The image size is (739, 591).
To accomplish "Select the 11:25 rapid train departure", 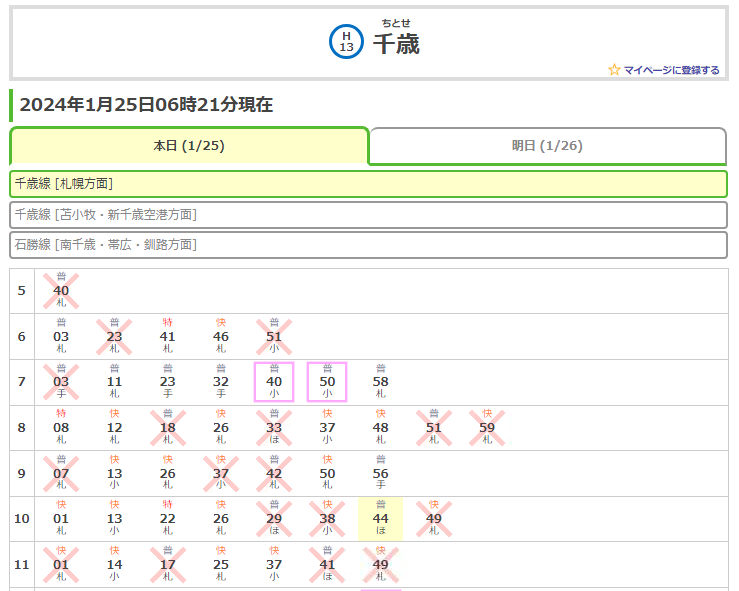I will (221, 565).
